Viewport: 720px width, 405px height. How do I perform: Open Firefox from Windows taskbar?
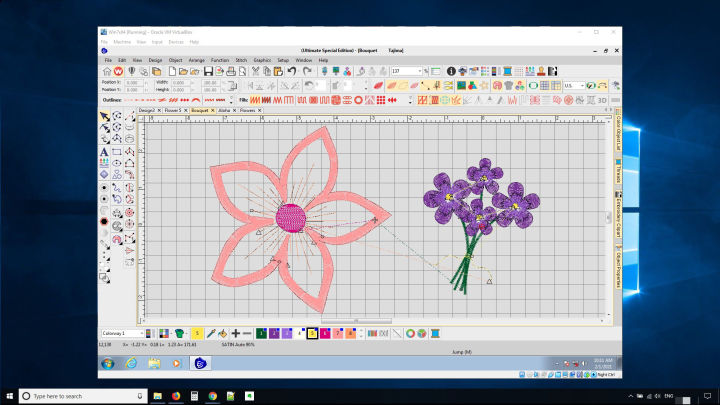click(176, 396)
